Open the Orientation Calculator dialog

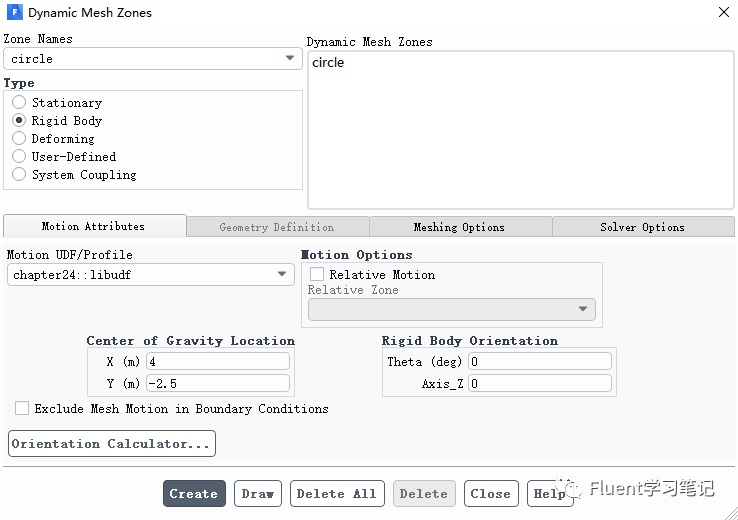tap(112, 443)
